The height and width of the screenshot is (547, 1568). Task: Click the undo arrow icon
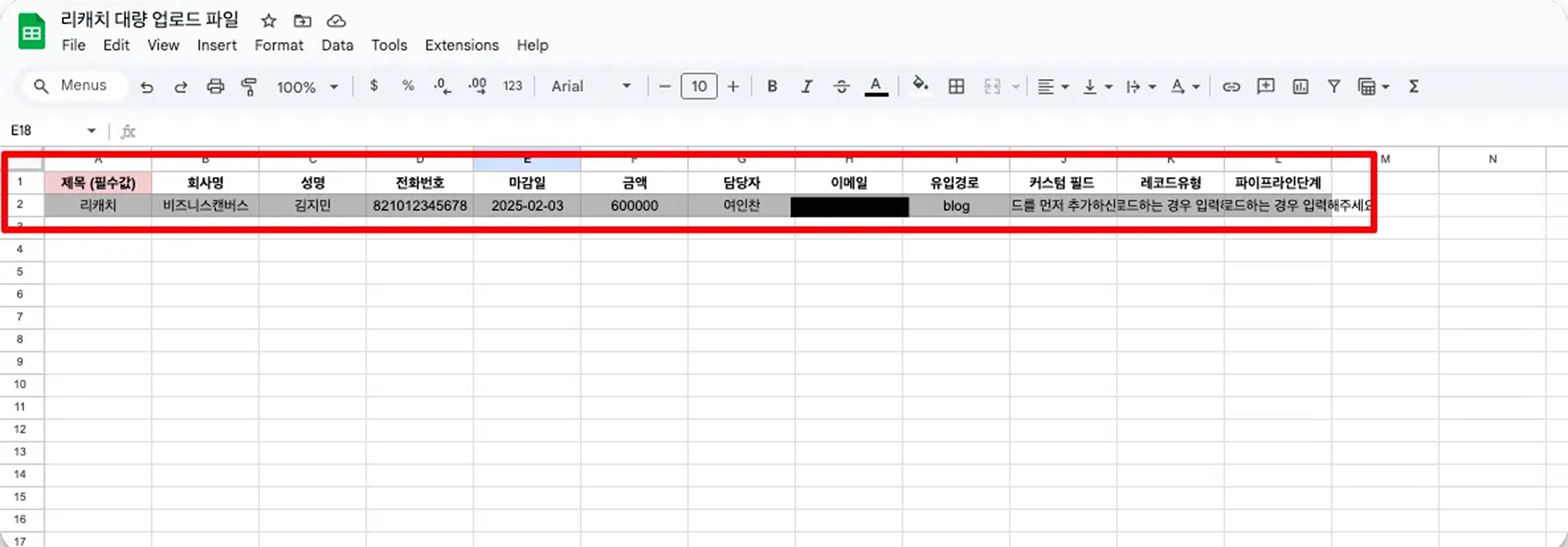(146, 87)
